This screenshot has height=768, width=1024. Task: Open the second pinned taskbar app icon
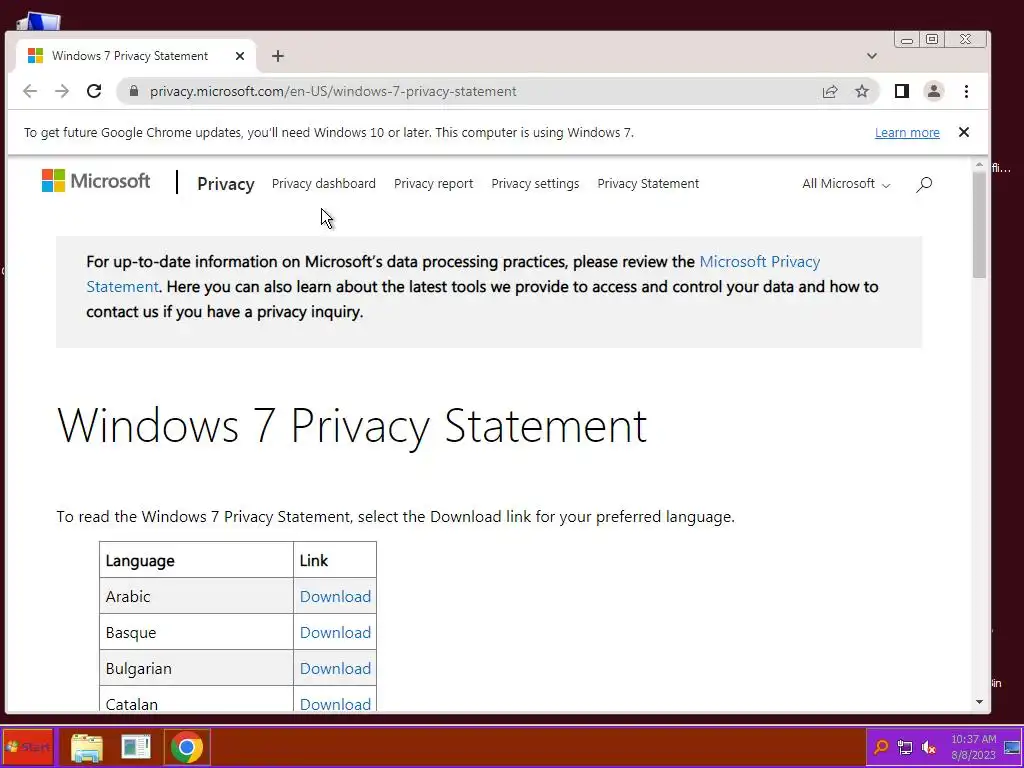click(136, 747)
